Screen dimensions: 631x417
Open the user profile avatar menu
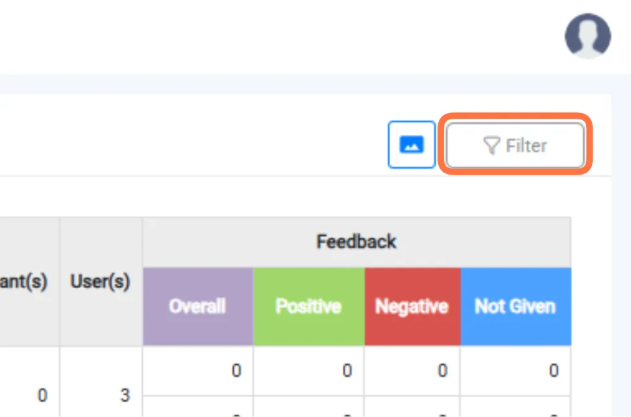point(588,36)
